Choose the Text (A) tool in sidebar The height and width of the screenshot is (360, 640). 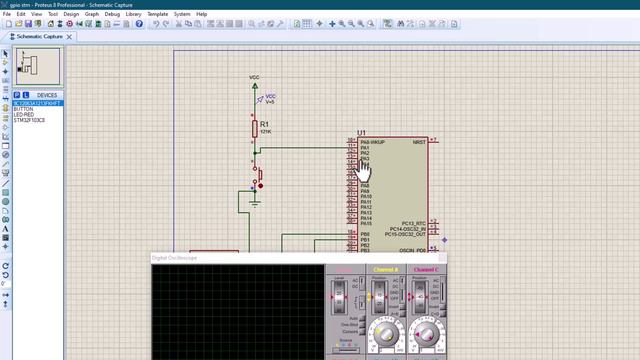(5, 229)
